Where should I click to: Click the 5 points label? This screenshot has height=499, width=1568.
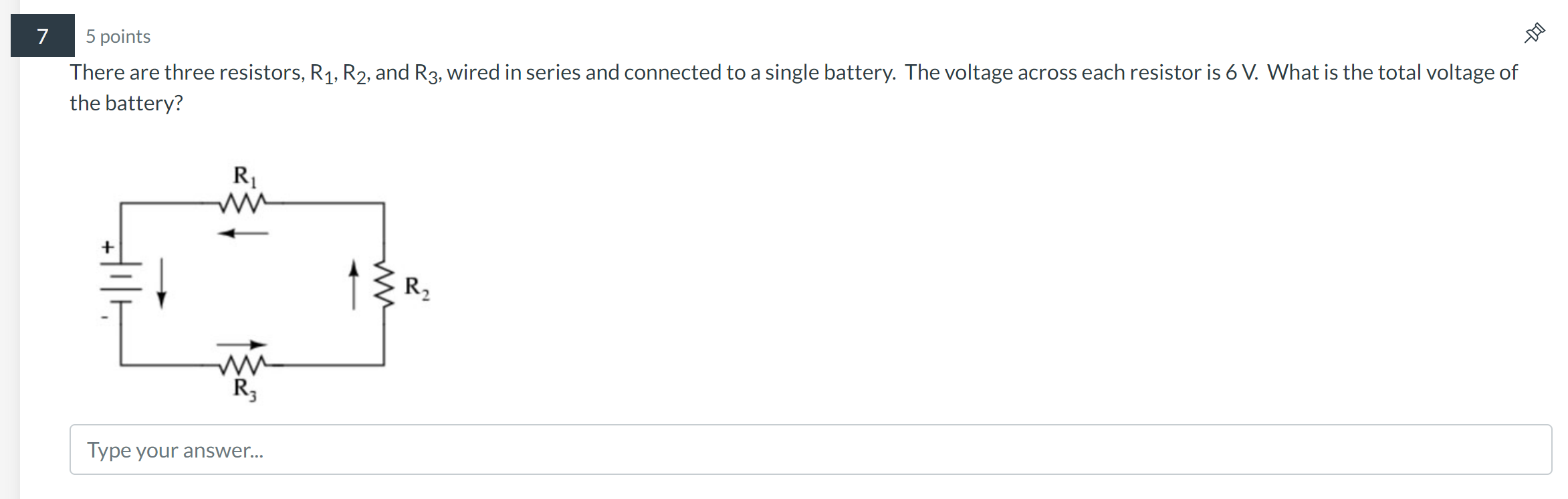[117, 36]
